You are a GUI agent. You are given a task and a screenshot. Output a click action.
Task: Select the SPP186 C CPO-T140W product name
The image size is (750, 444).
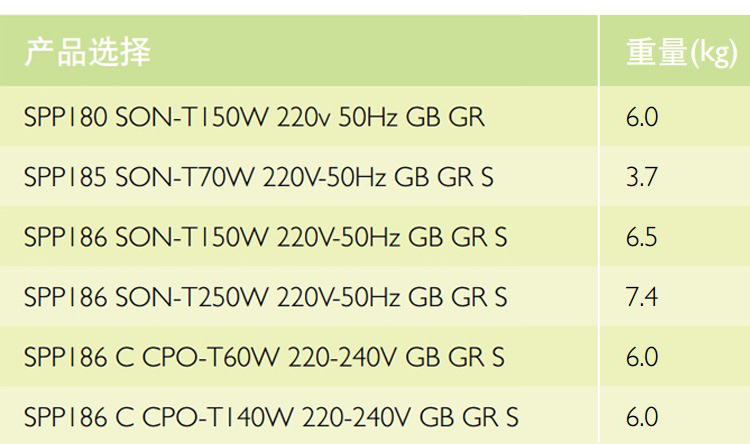[x=271, y=417]
